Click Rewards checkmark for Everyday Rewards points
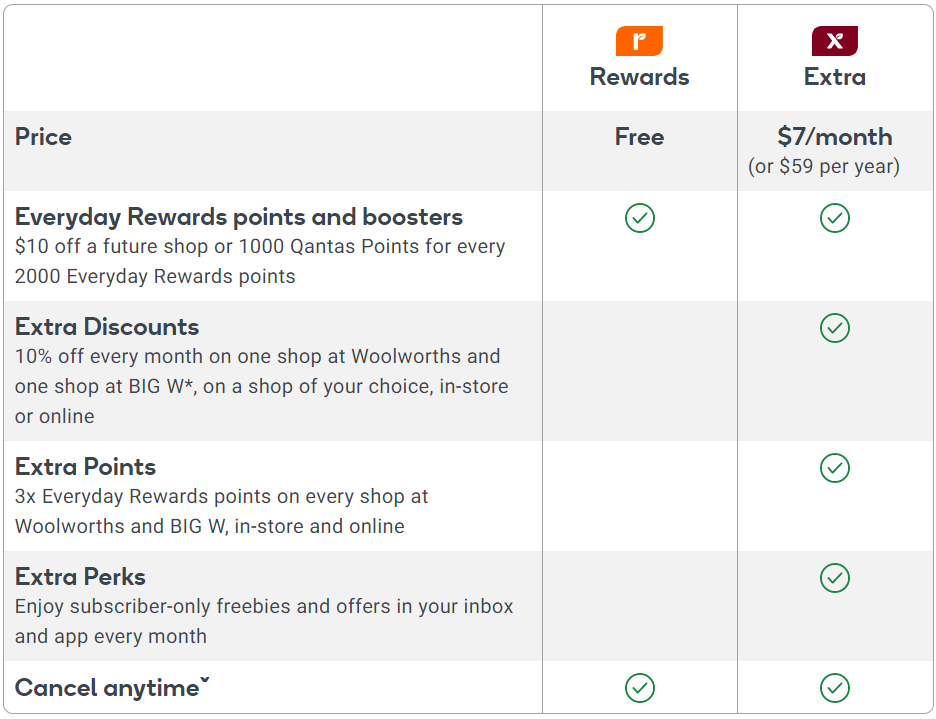This screenshot has width=936, height=719. click(639, 218)
